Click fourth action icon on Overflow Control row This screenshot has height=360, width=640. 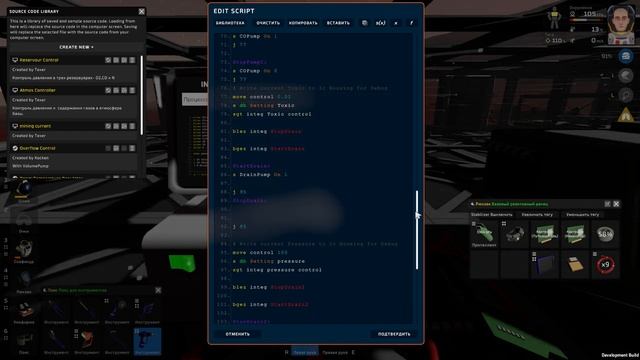(x=132, y=148)
